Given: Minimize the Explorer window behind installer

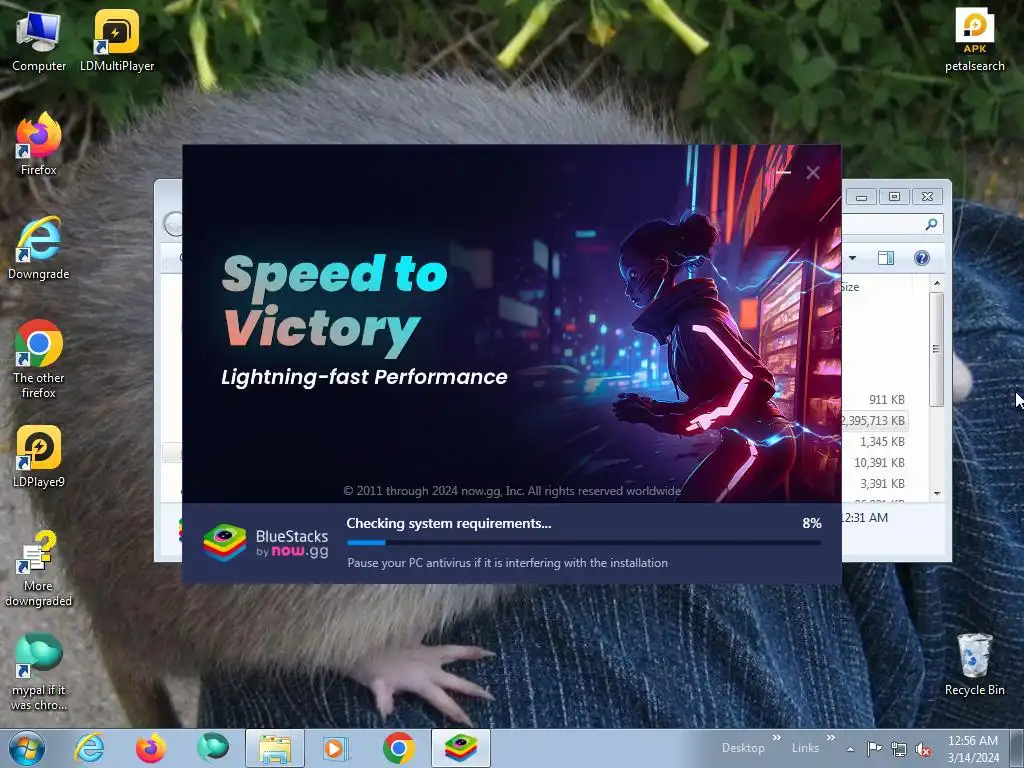Looking at the screenshot, I should tap(861, 197).
